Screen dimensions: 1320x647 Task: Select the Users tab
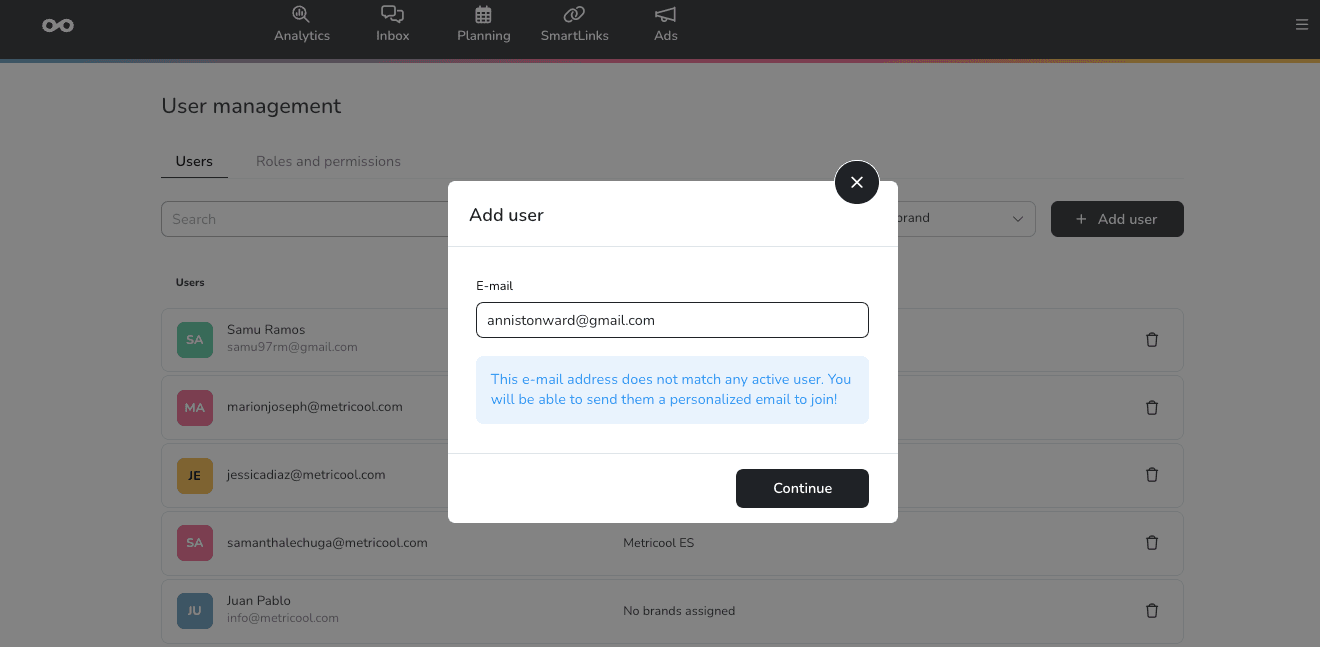click(194, 161)
